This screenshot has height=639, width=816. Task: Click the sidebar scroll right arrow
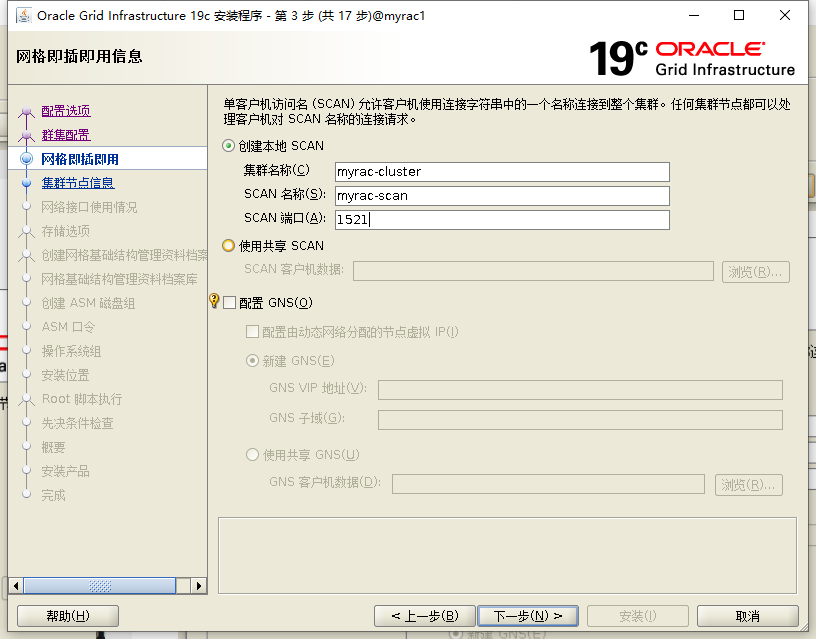[198, 586]
